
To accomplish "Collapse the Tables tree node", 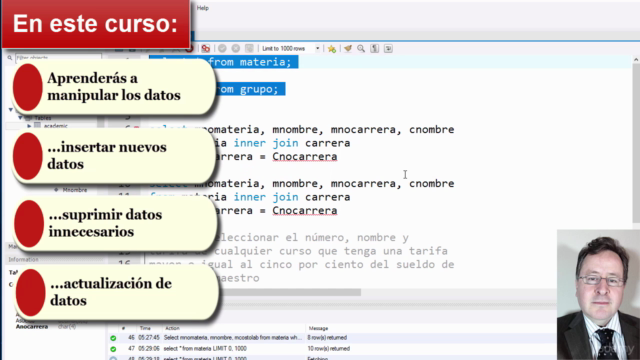I will pos(20,118).
